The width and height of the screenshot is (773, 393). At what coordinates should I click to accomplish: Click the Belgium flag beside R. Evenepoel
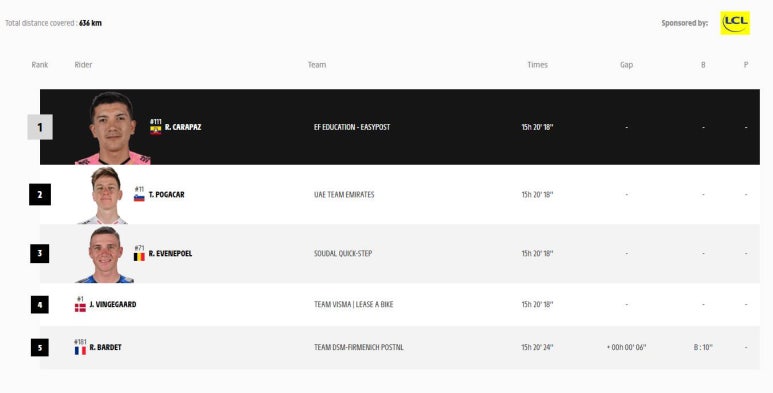(140, 257)
